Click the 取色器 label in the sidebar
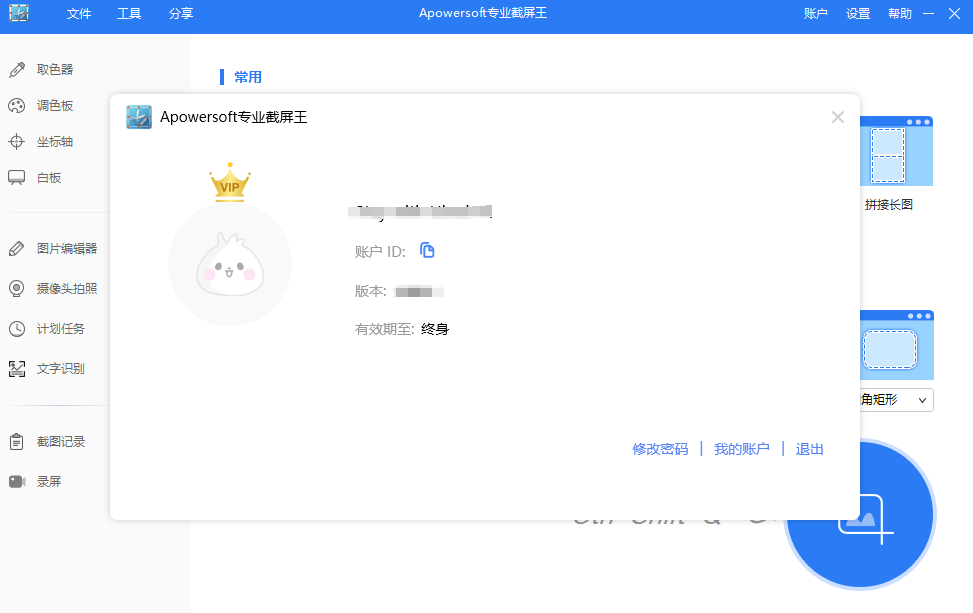Screen dimensions: 973x613 pos(55,69)
